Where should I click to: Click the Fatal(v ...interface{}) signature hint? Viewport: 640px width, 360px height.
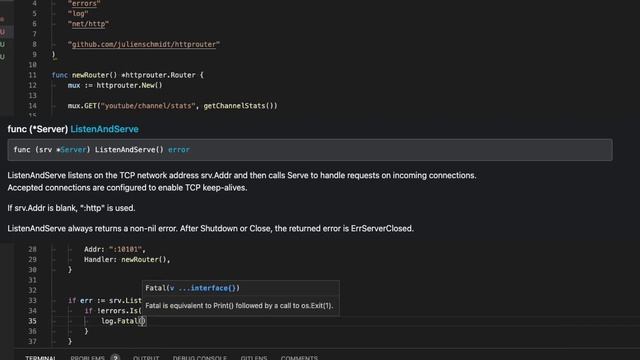click(x=192, y=288)
